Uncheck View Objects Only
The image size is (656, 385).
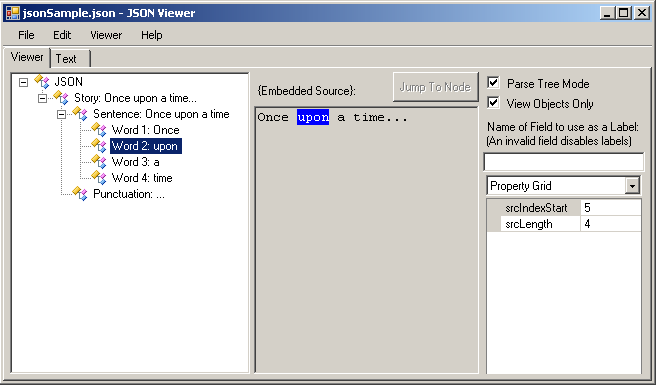coord(494,103)
